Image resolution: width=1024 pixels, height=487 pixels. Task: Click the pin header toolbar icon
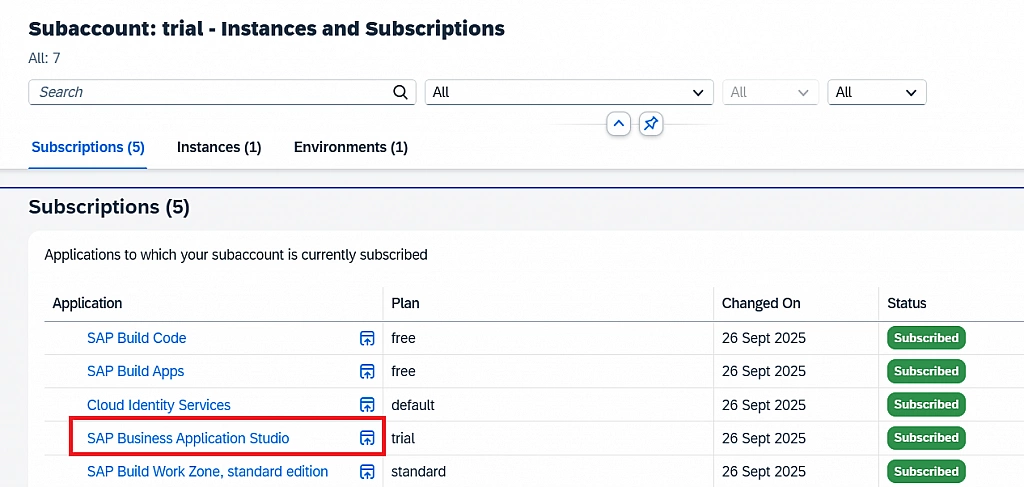[x=651, y=124]
